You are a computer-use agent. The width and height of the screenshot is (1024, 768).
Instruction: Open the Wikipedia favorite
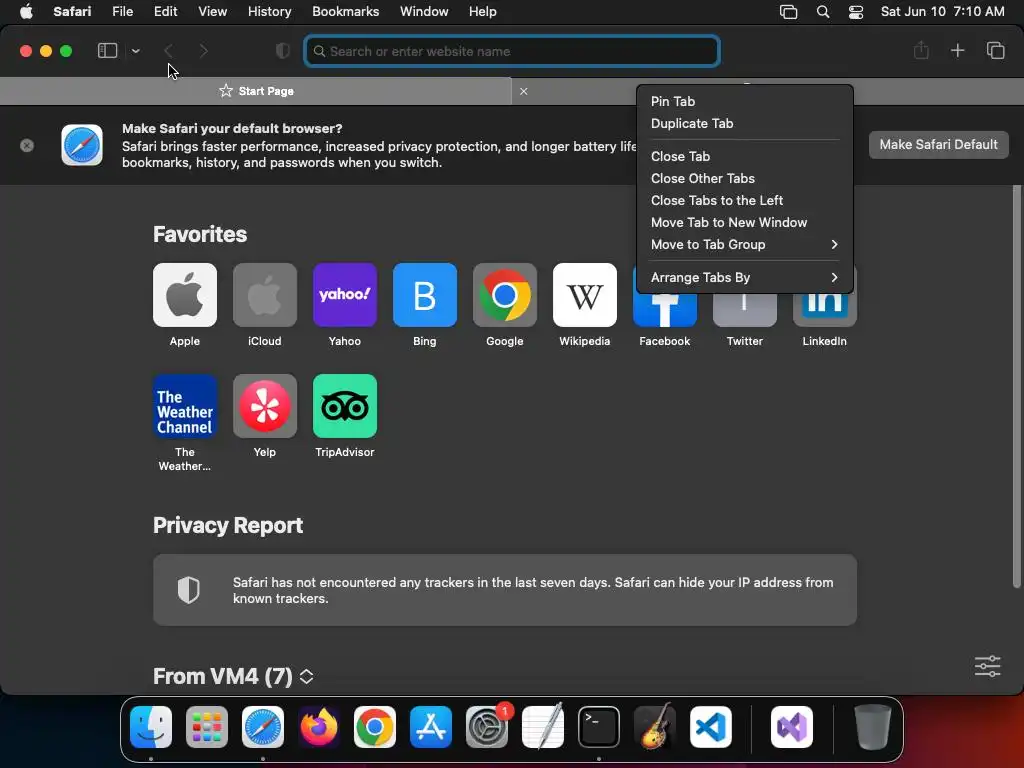click(x=584, y=295)
